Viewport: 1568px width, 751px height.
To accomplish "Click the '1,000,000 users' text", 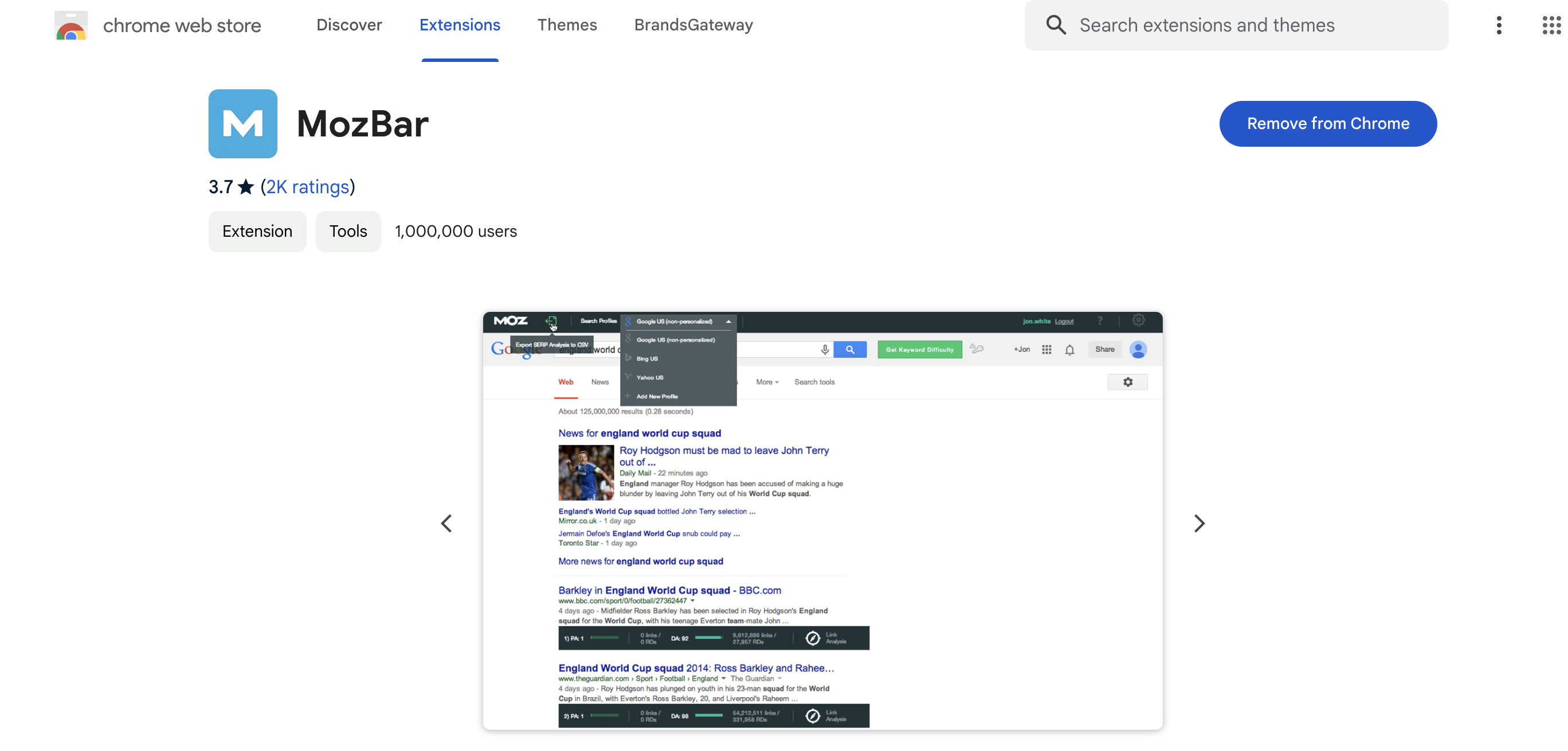I will pos(456,232).
